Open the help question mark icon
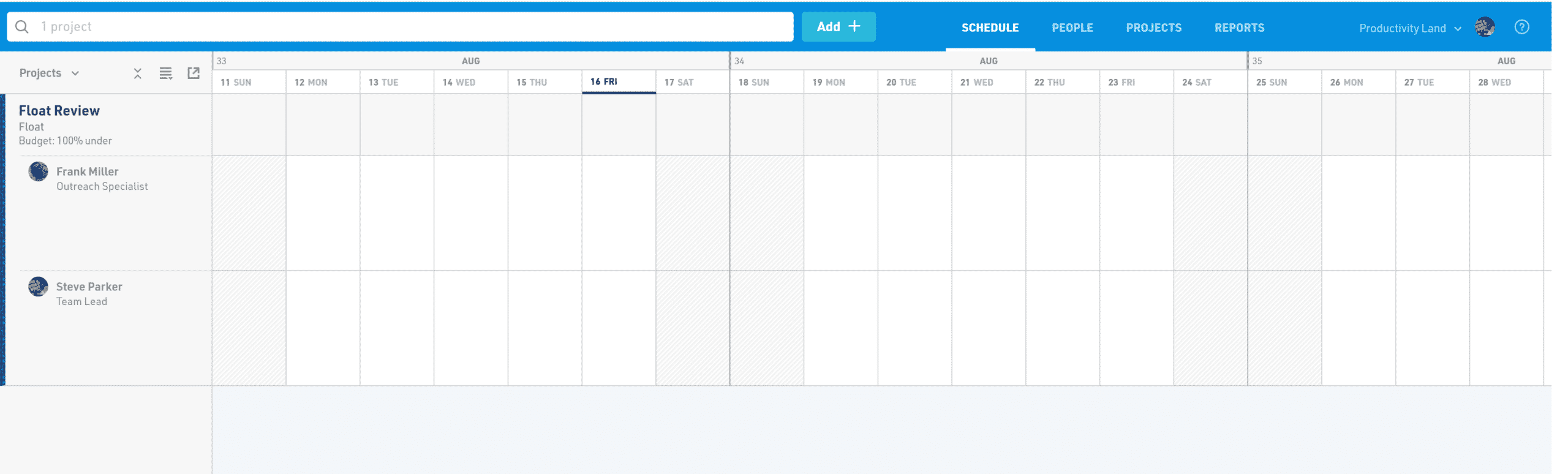This screenshot has height=474, width=1568. [1521, 27]
